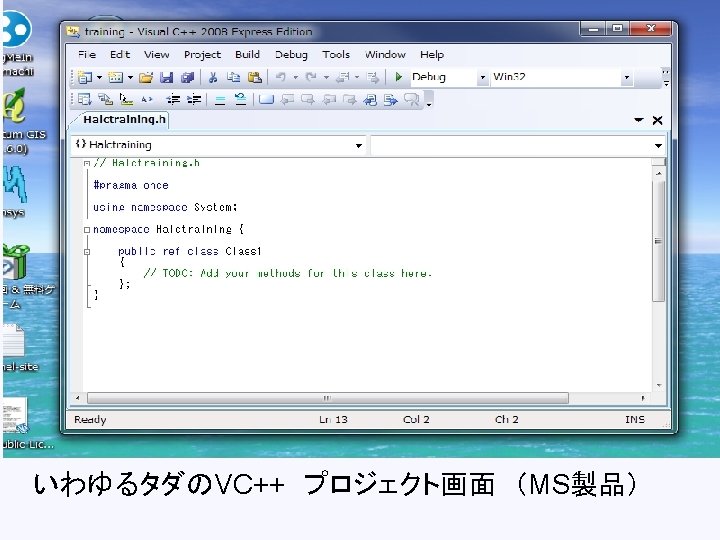Click the Display Parameter Info icon
The image size is (720, 540).
click(x=105, y=99)
